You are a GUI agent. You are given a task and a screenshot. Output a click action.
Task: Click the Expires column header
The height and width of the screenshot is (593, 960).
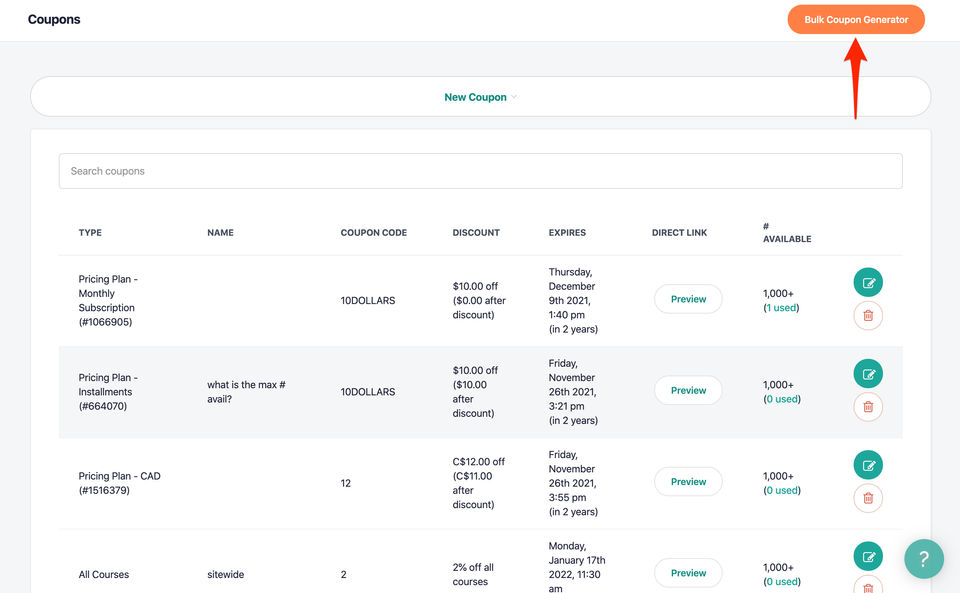pos(567,233)
